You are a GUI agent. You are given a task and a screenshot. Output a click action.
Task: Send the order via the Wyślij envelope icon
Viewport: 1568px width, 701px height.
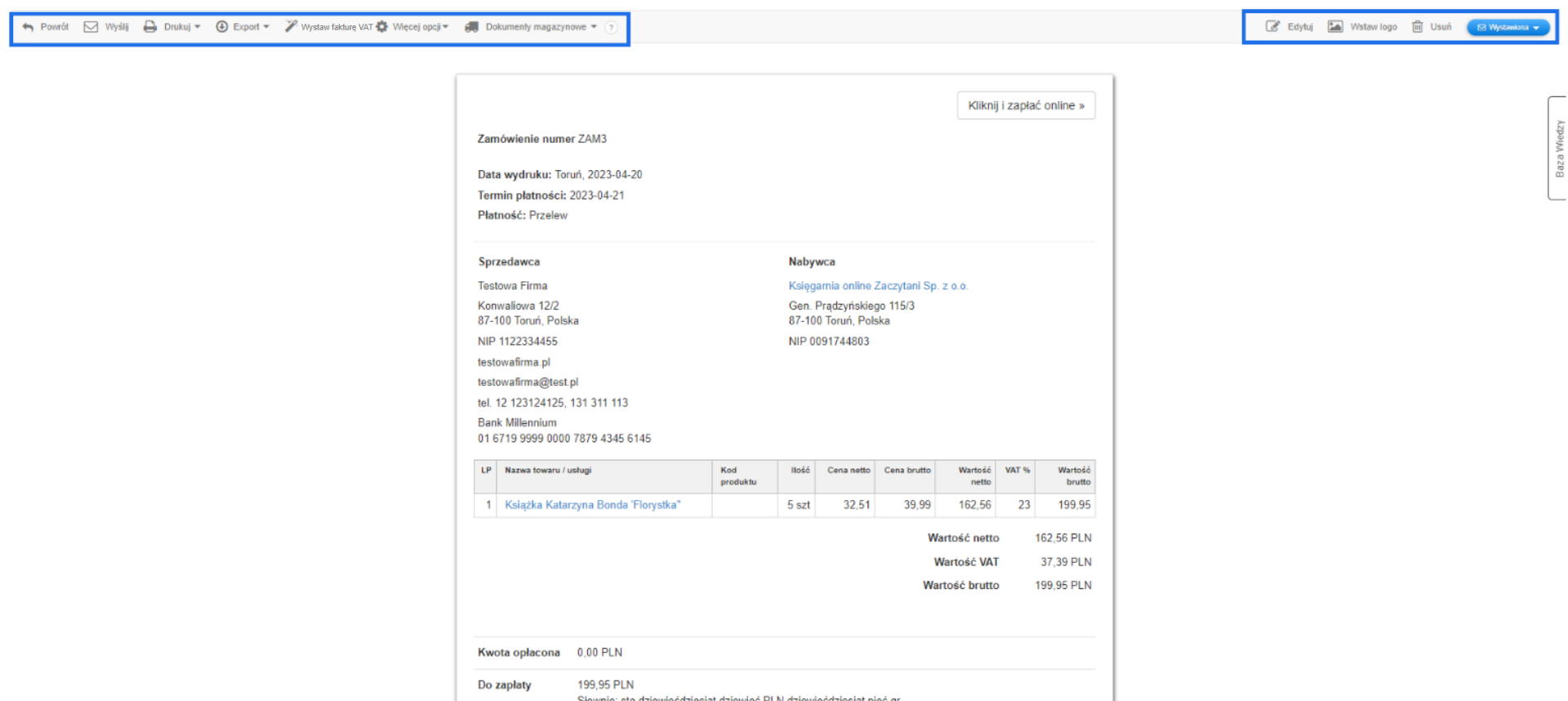(91, 27)
